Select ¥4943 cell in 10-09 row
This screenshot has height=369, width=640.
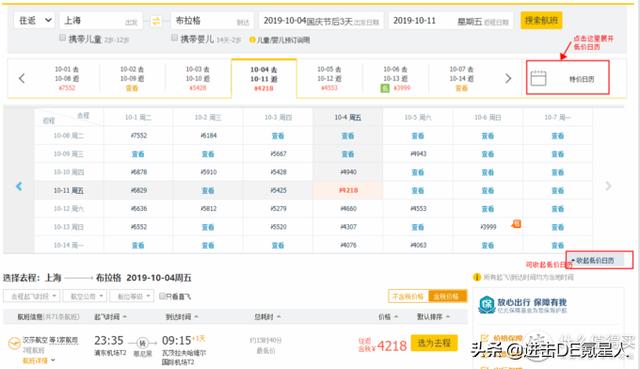pos(418,154)
